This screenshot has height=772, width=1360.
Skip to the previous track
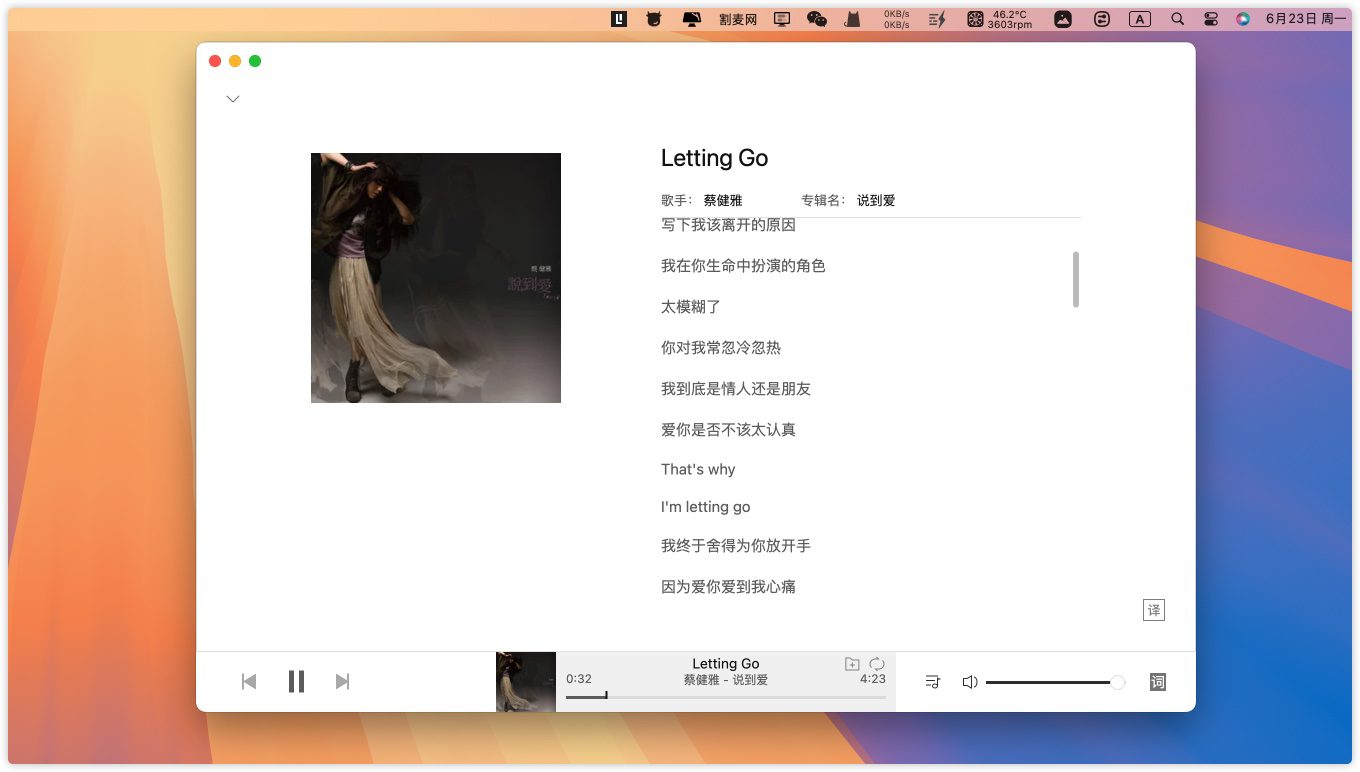249,682
